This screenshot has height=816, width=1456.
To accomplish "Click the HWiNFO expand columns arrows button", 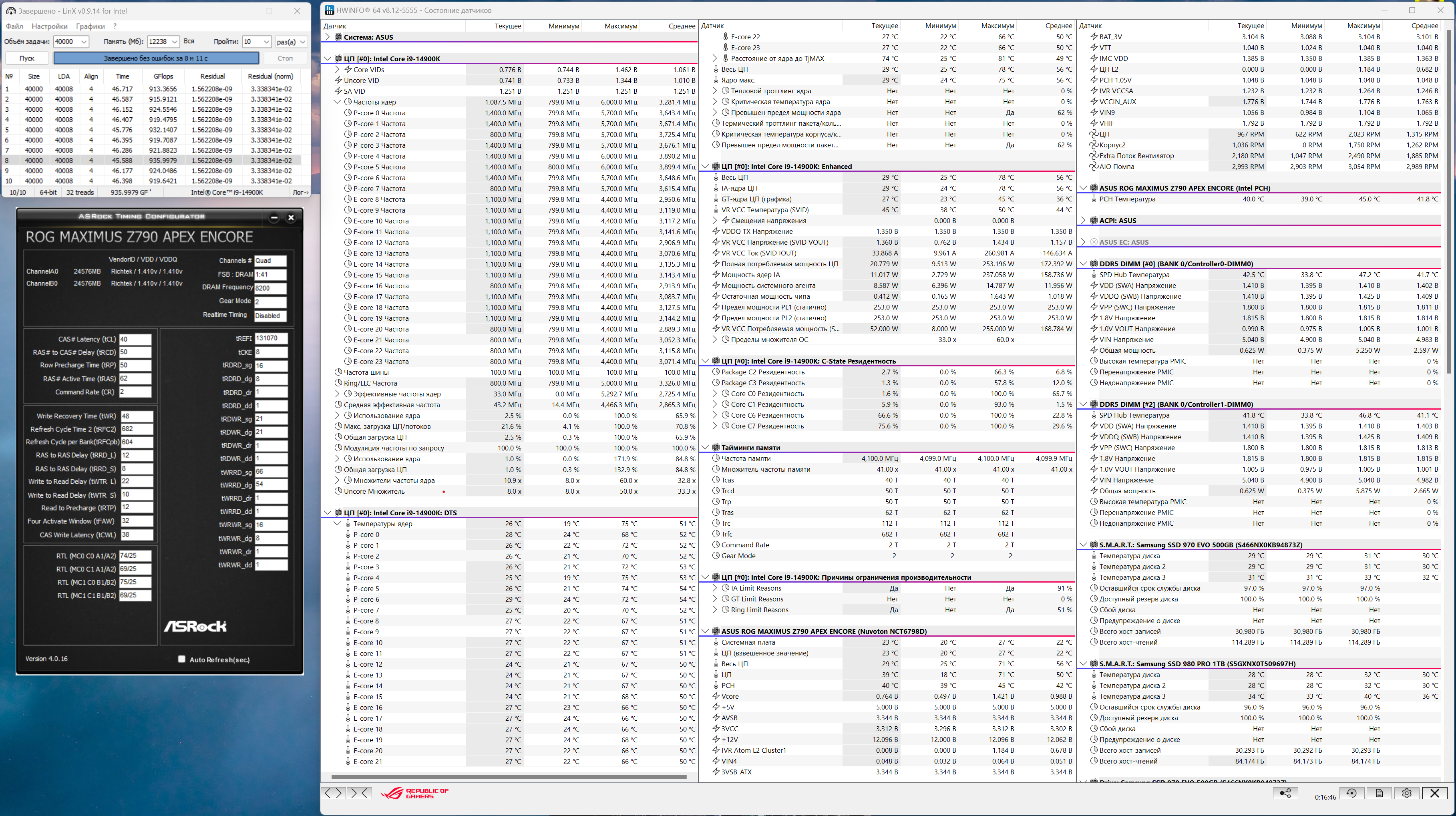I will tap(333, 793).
